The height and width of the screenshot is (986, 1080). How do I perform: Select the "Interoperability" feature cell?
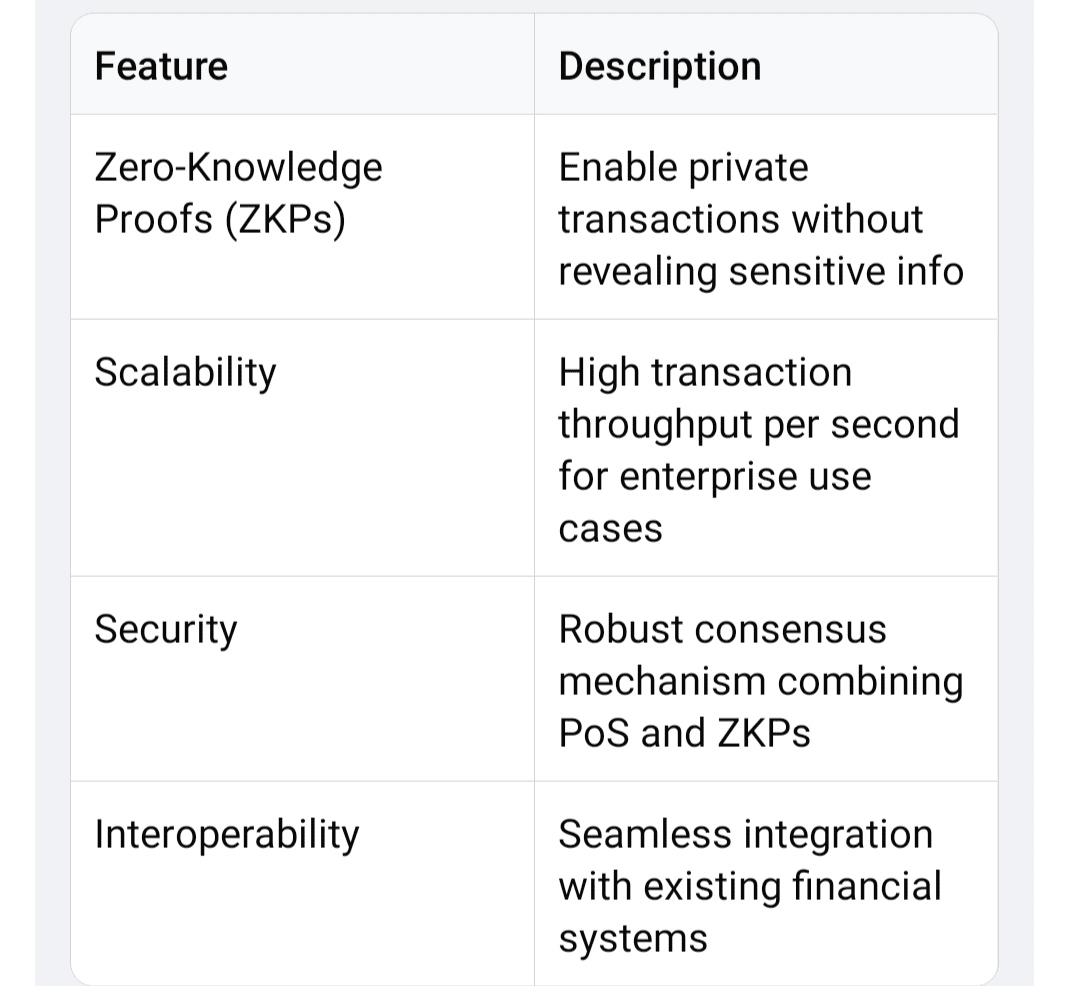[226, 834]
